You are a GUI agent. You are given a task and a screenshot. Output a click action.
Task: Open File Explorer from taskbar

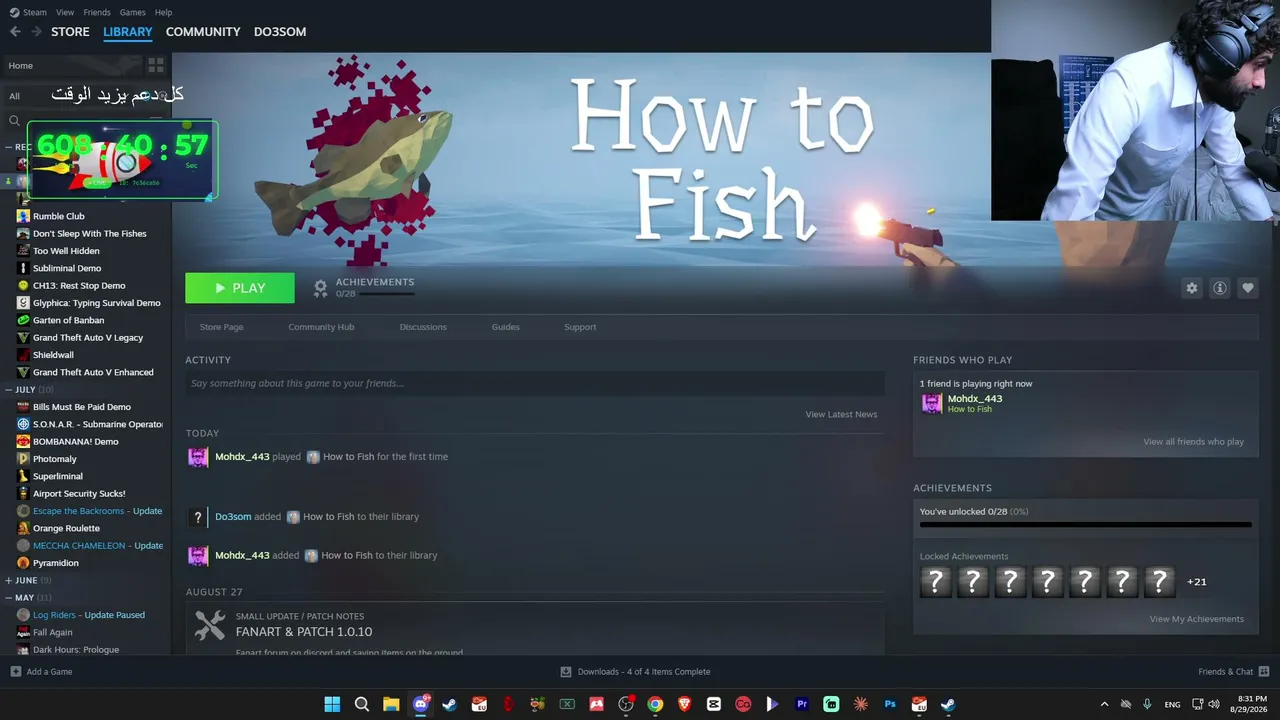click(x=391, y=704)
